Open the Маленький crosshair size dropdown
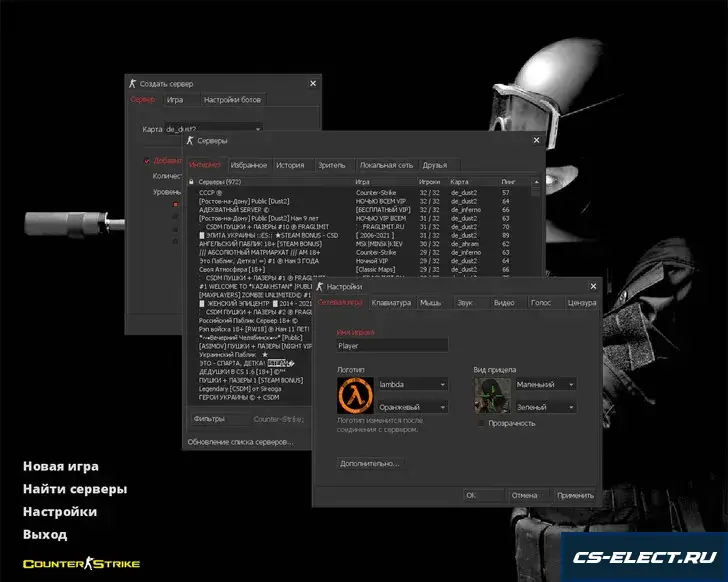This screenshot has height=582, width=728. (546, 384)
